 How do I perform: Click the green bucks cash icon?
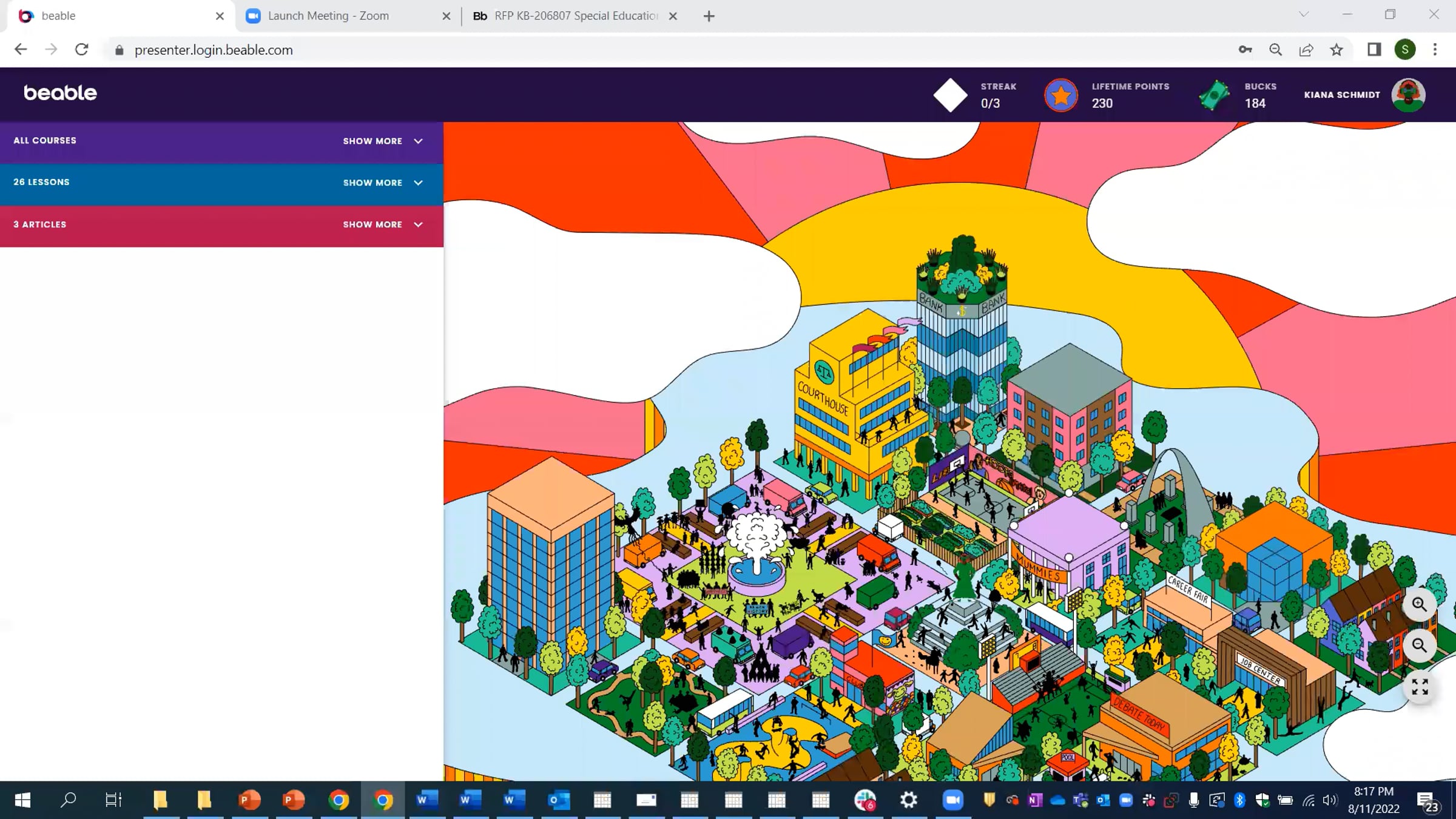(x=1215, y=95)
